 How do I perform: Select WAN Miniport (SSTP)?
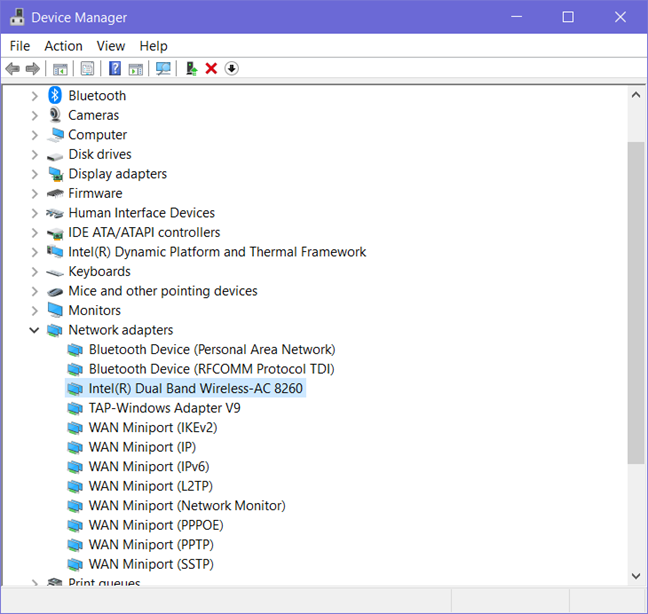(x=151, y=564)
